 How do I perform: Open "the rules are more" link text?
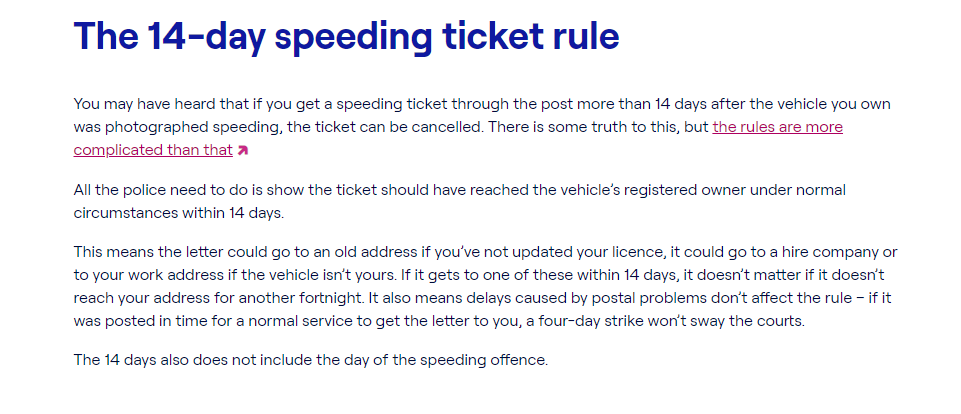[777, 127]
